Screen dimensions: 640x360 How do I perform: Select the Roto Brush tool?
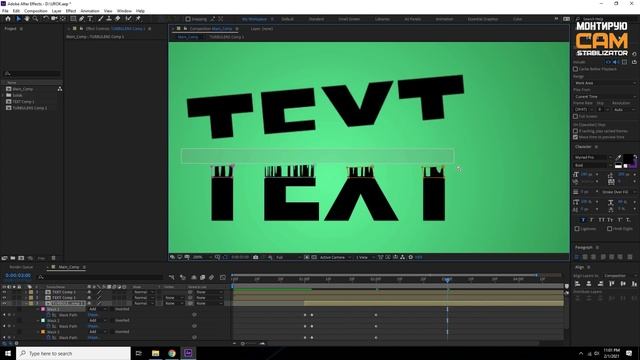click(x=128, y=19)
